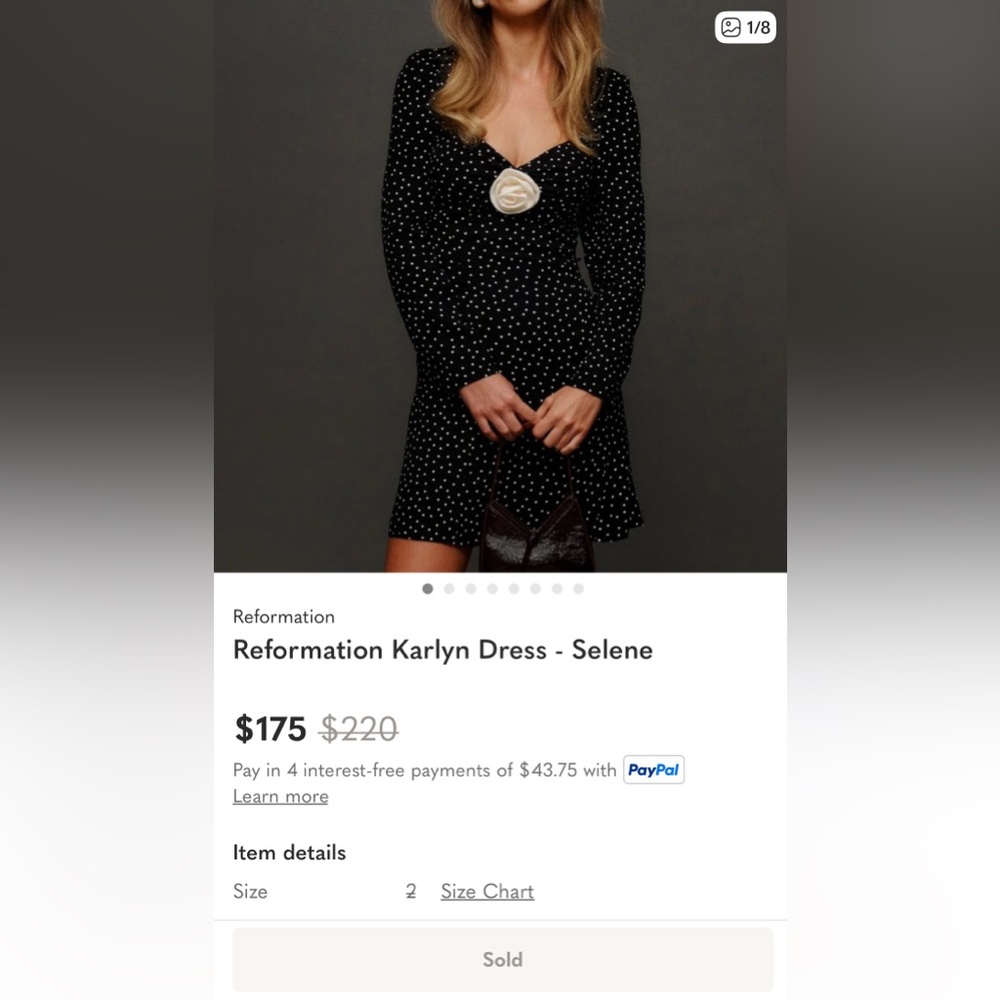Image resolution: width=1000 pixels, height=1000 pixels.
Task: Click the crossed-out $220 original price
Action: click(x=359, y=731)
